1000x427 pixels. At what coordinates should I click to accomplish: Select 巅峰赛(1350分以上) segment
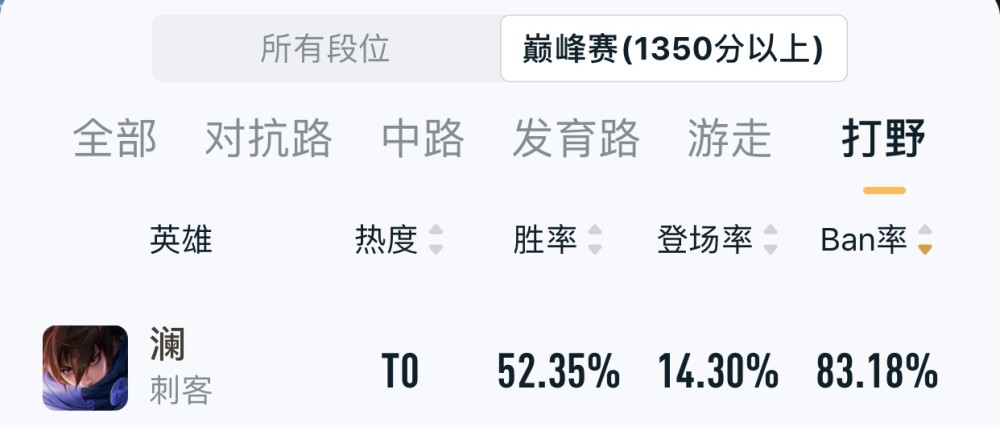tap(673, 48)
